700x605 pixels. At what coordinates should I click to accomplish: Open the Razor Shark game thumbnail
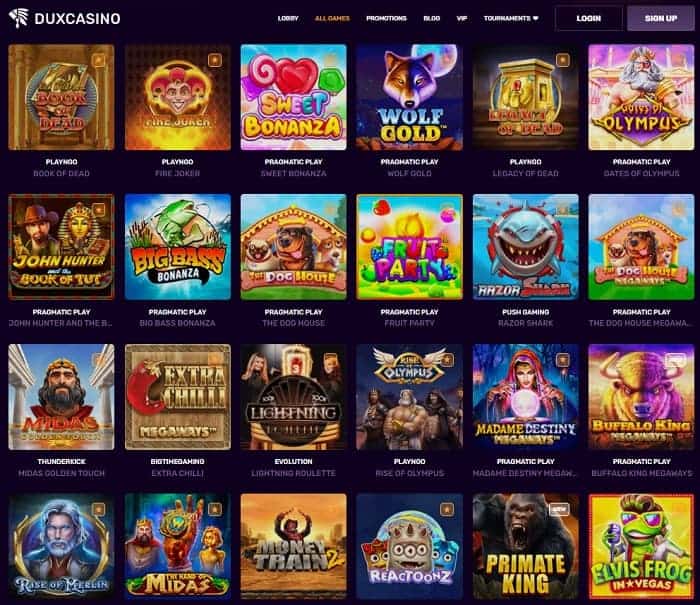point(525,246)
